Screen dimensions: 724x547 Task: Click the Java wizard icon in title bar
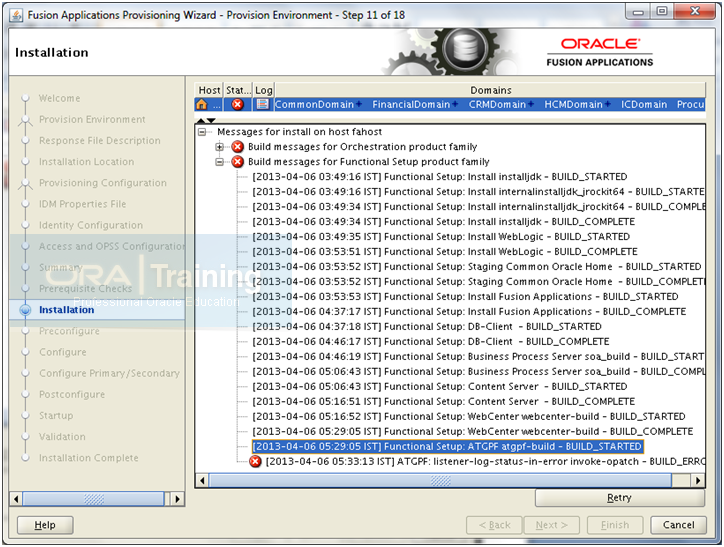(x=16, y=15)
